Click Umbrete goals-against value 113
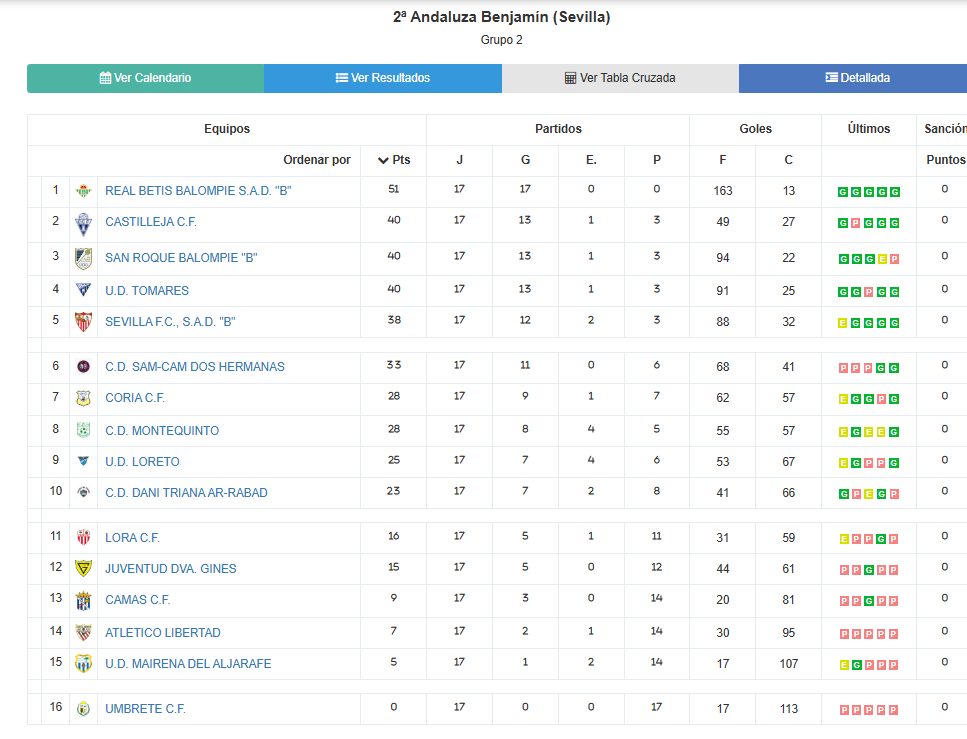Screen dimensions: 967x739 pyautogui.click(x=789, y=709)
